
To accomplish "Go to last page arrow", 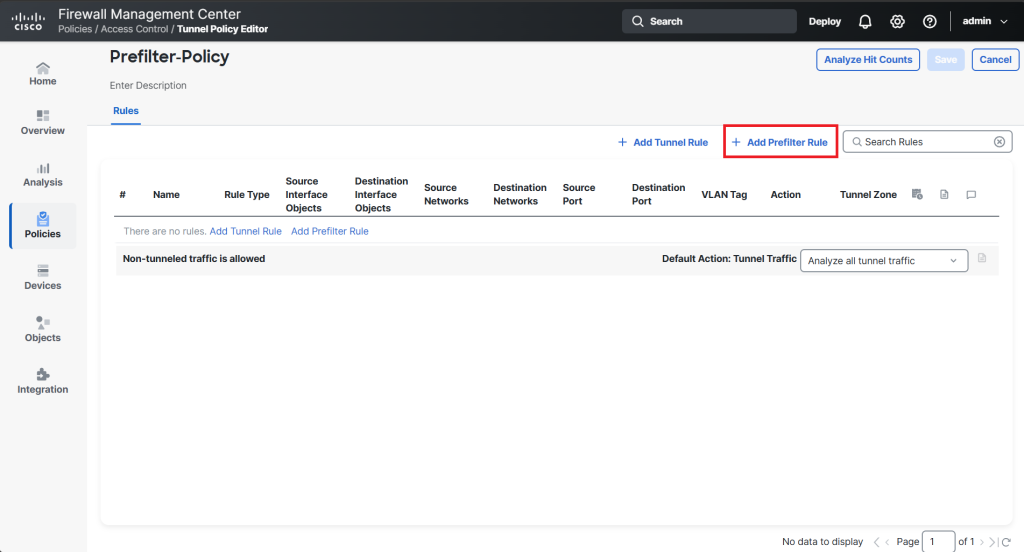I will [x=993, y=542].
